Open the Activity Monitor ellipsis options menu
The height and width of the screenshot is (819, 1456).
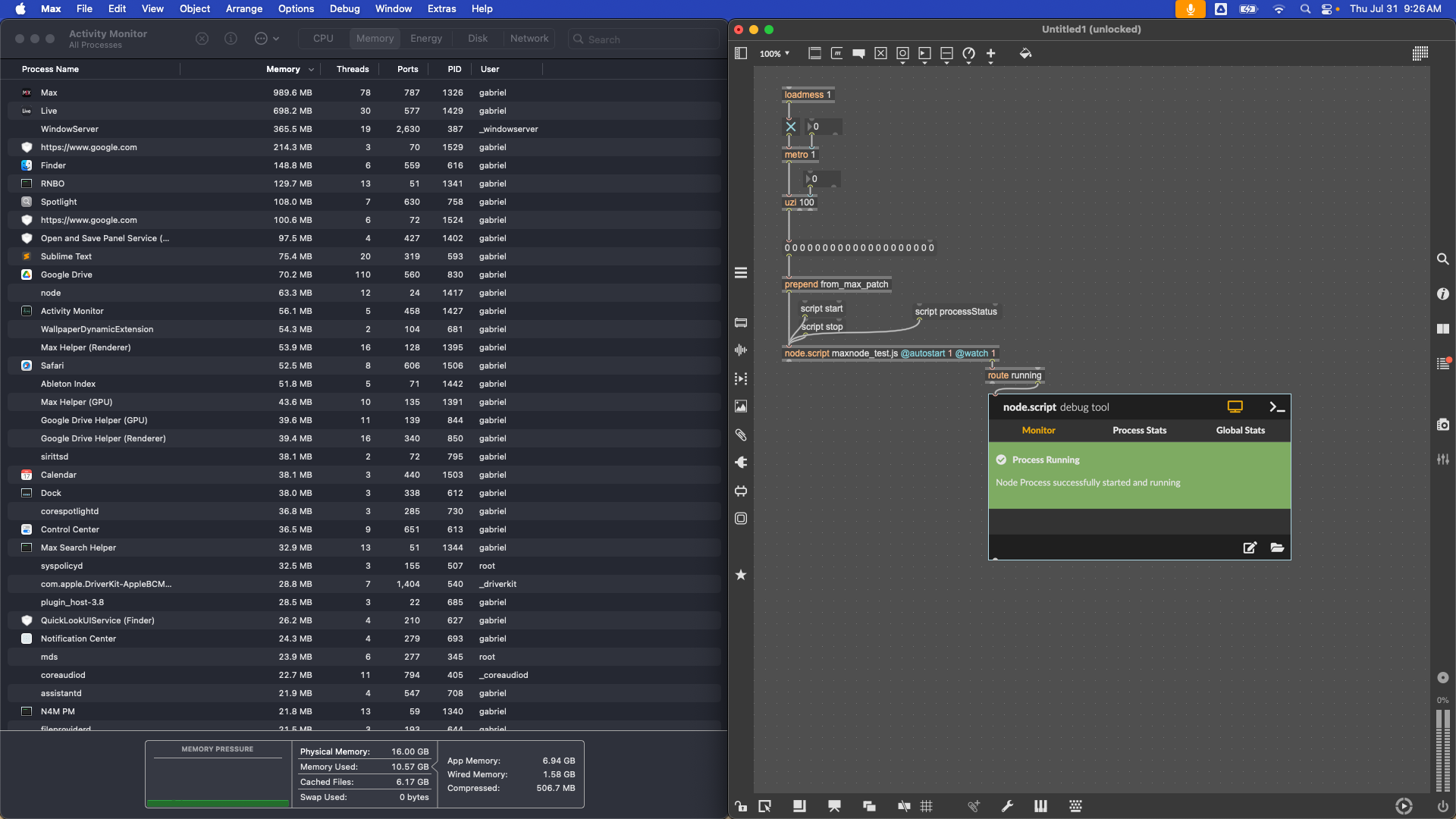[266, 39]
